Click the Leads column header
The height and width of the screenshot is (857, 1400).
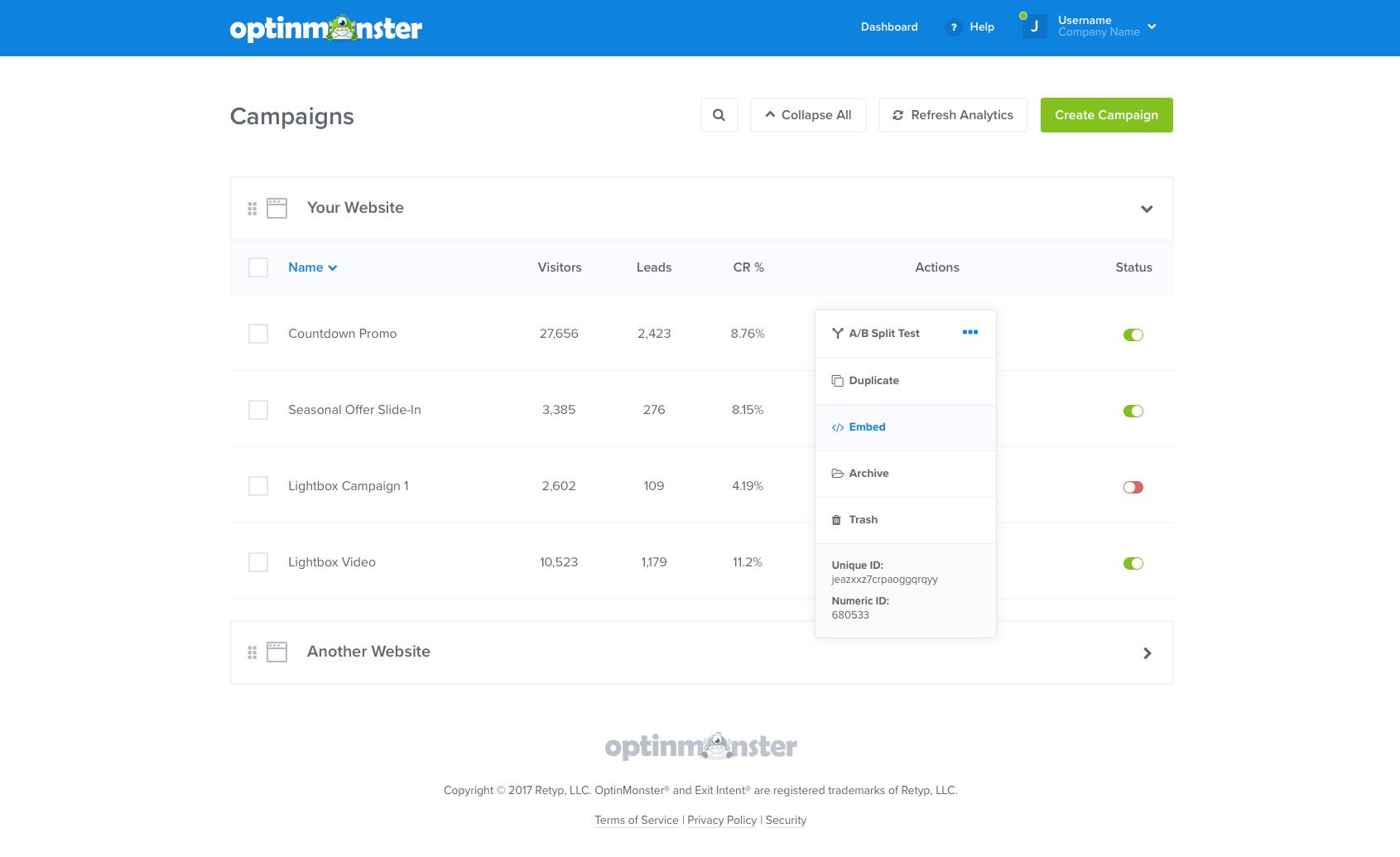tap(654, 267)
